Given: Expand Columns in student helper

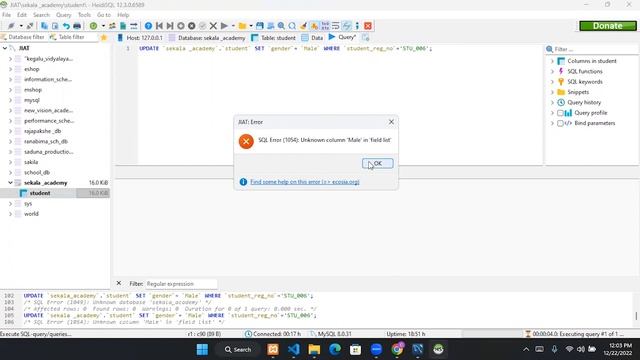Looking at the screenshot, I should pyautogui.click(x=552, y=61).
